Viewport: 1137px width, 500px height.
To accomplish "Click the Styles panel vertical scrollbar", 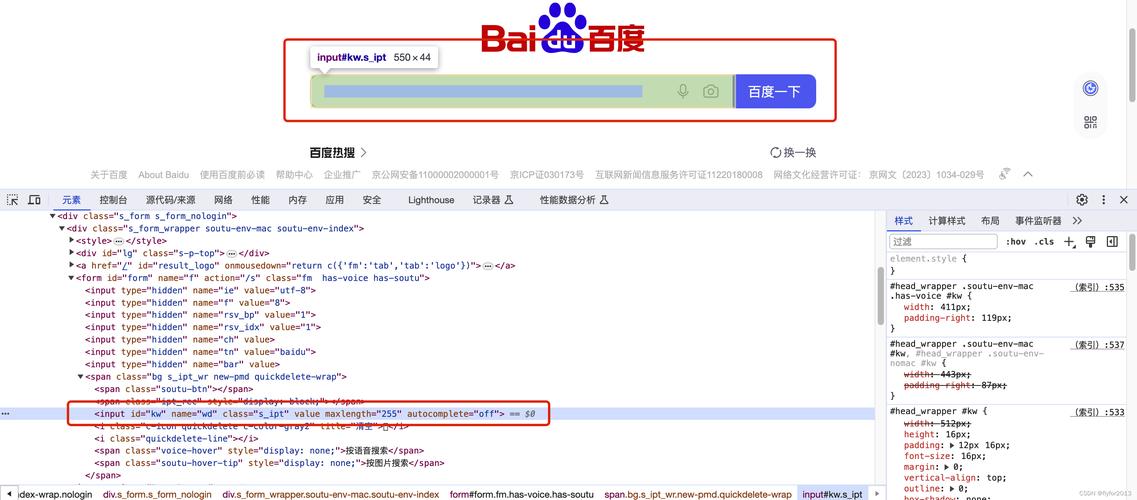I will [x=1132, y=300].
